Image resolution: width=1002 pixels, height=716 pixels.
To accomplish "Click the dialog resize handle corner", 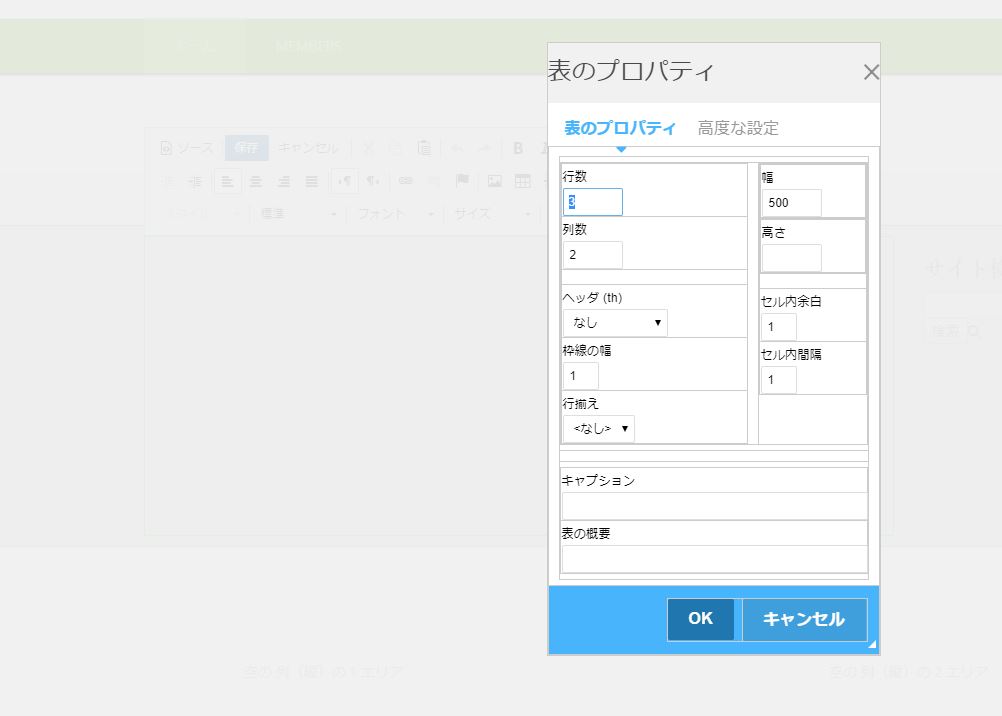I will coord(872,645).
